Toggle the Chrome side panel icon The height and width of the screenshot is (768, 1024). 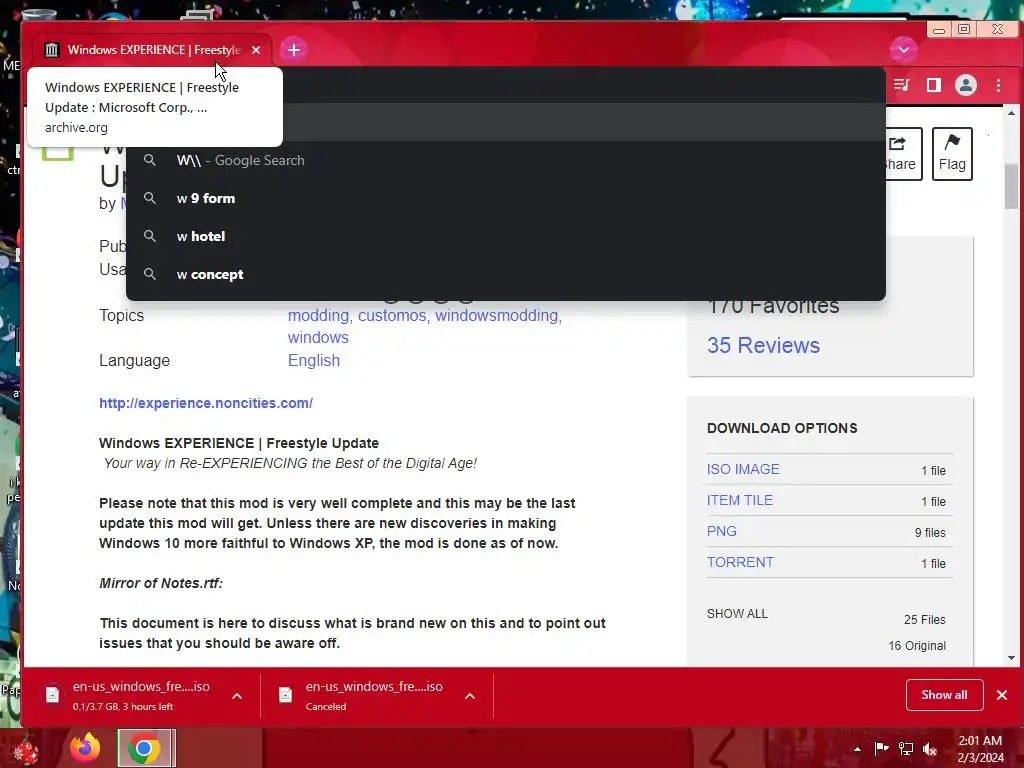934,85
